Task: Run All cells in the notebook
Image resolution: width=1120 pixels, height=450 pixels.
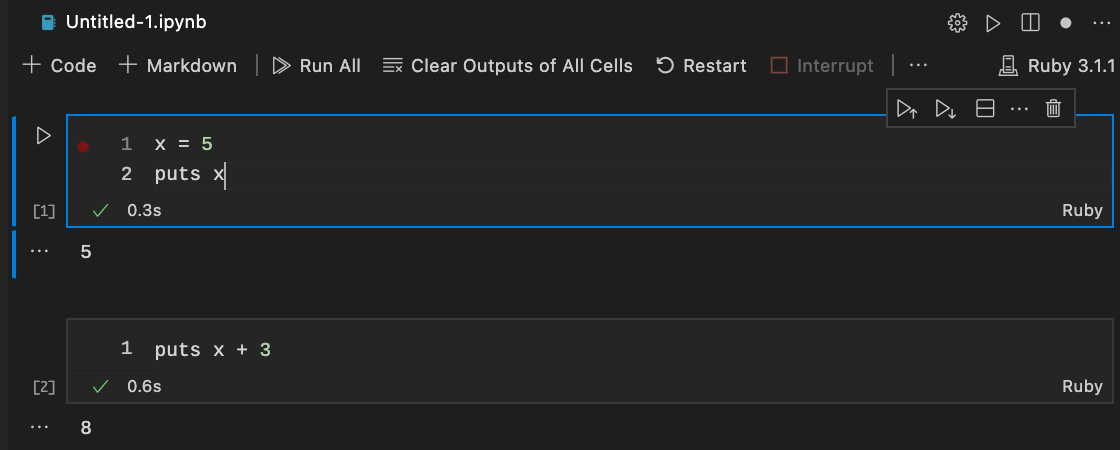Action: pos(317,66)
